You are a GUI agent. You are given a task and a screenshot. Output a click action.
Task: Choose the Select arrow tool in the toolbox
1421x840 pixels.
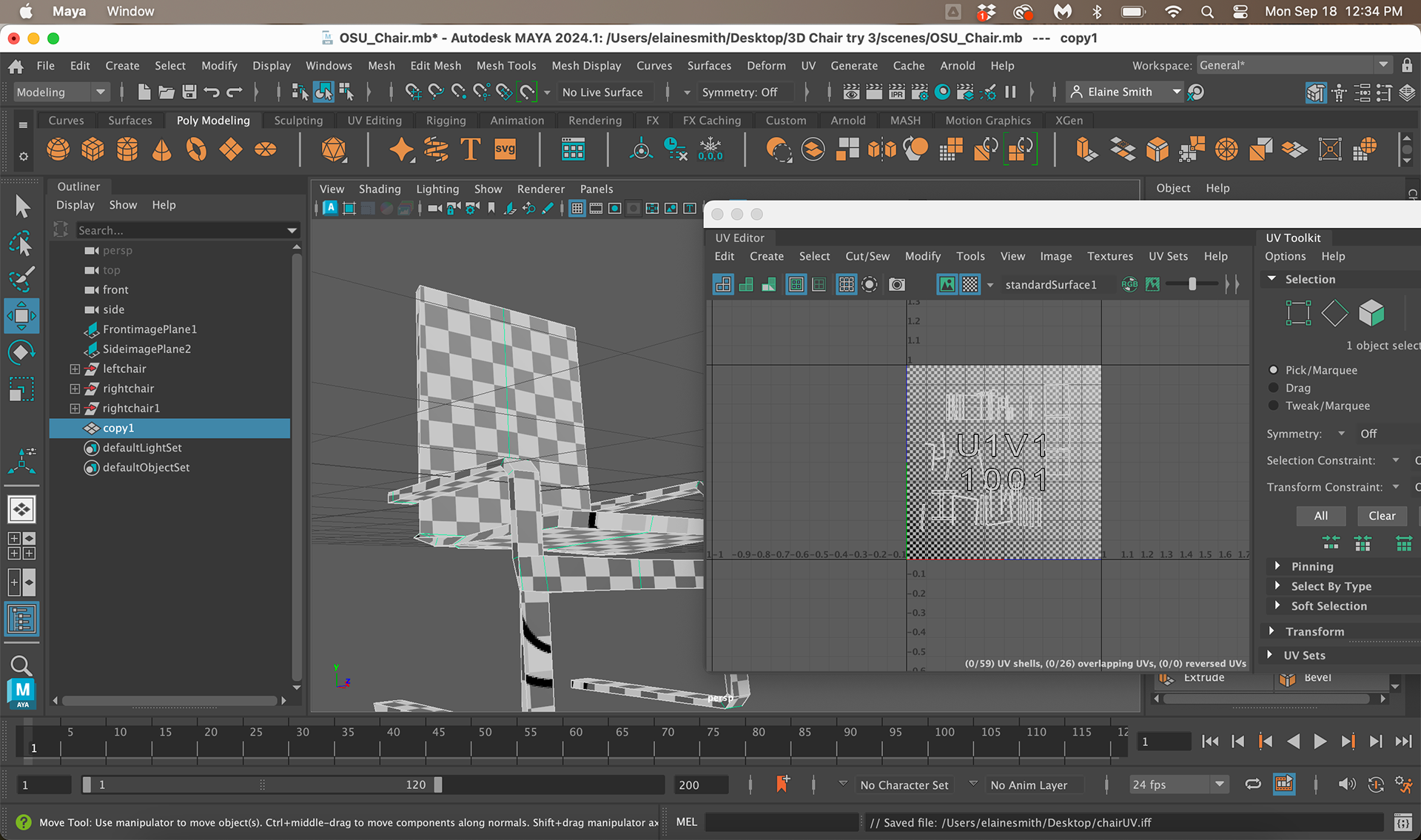tap(21, 206)
